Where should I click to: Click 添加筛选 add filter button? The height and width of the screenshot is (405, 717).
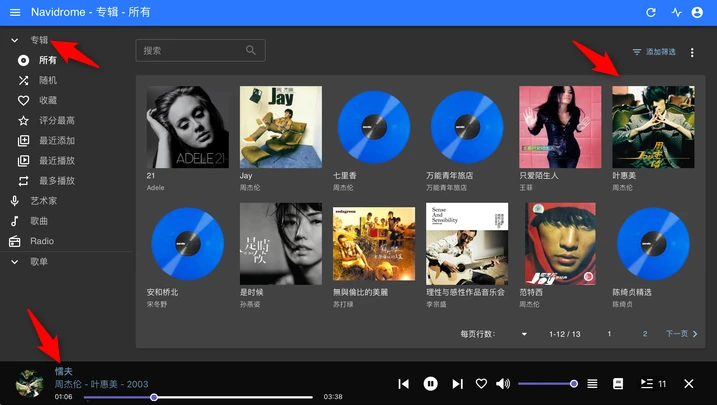click(653, 52)
